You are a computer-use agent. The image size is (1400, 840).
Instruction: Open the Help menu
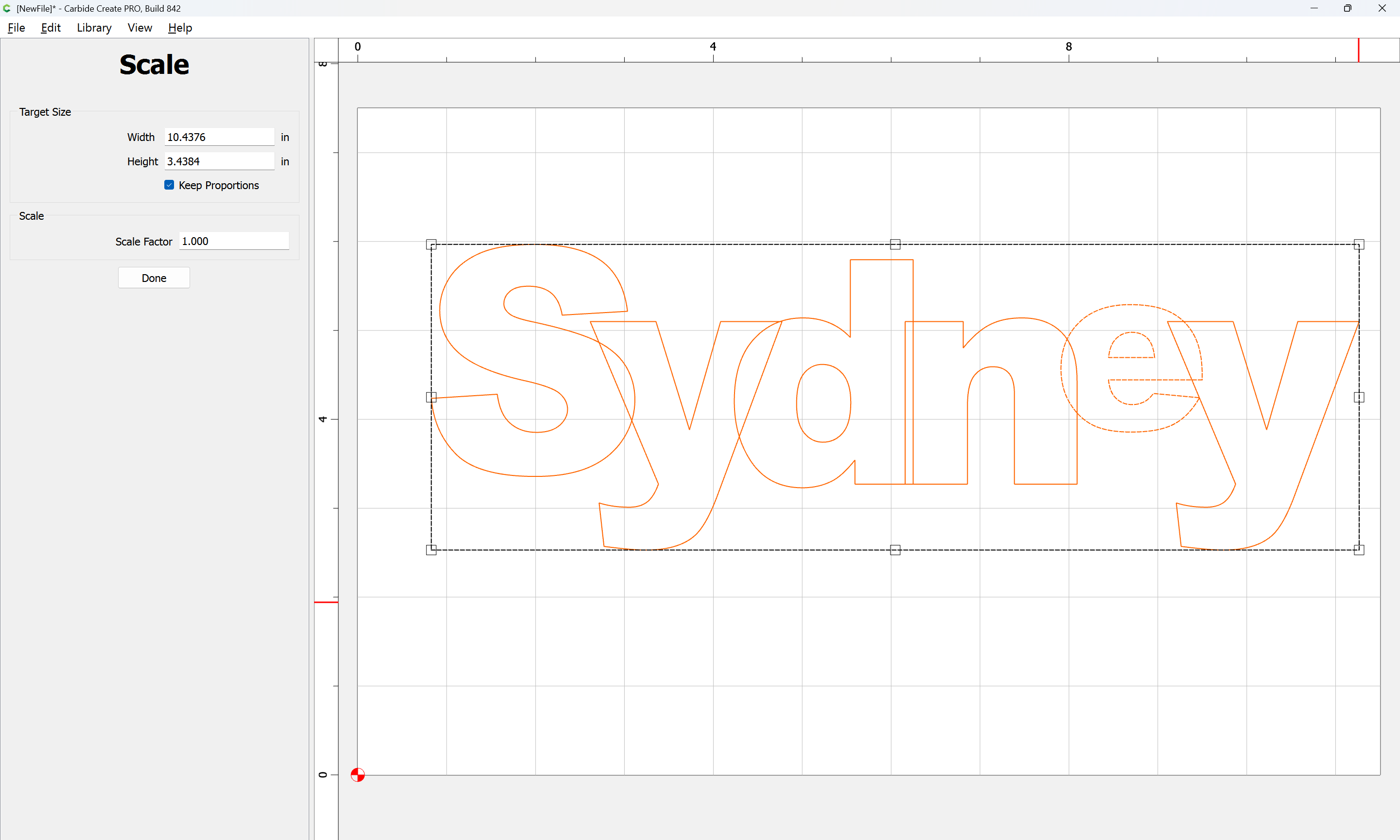pos(180,28)
